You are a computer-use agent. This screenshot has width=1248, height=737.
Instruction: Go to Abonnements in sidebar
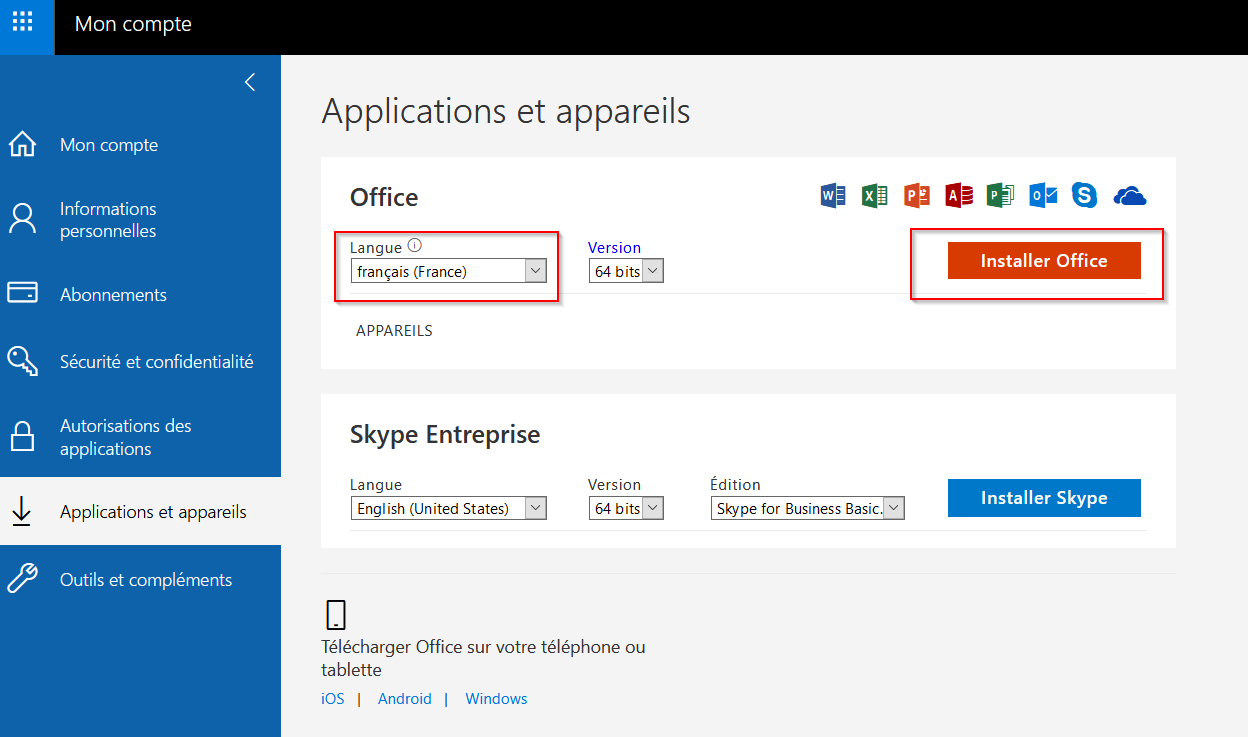pyautogui.click(x=113, y=295)
